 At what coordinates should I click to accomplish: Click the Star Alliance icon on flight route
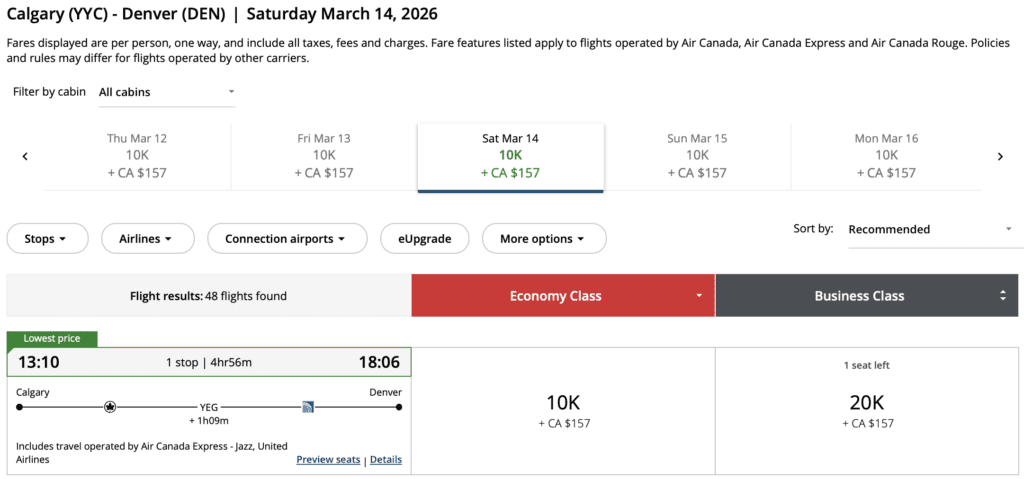tap(110, 407)
